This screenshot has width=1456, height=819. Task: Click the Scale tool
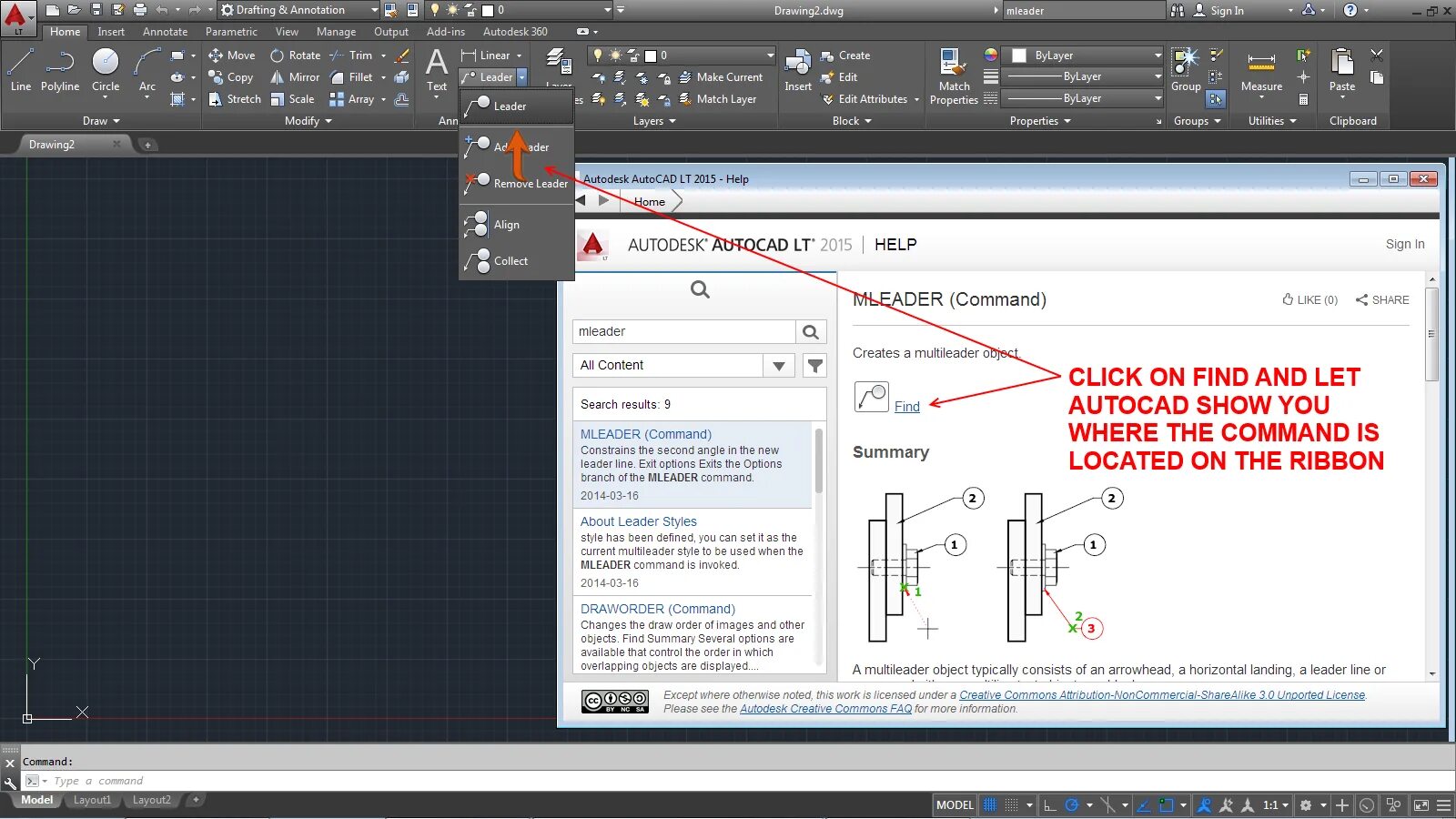[292, 99]
